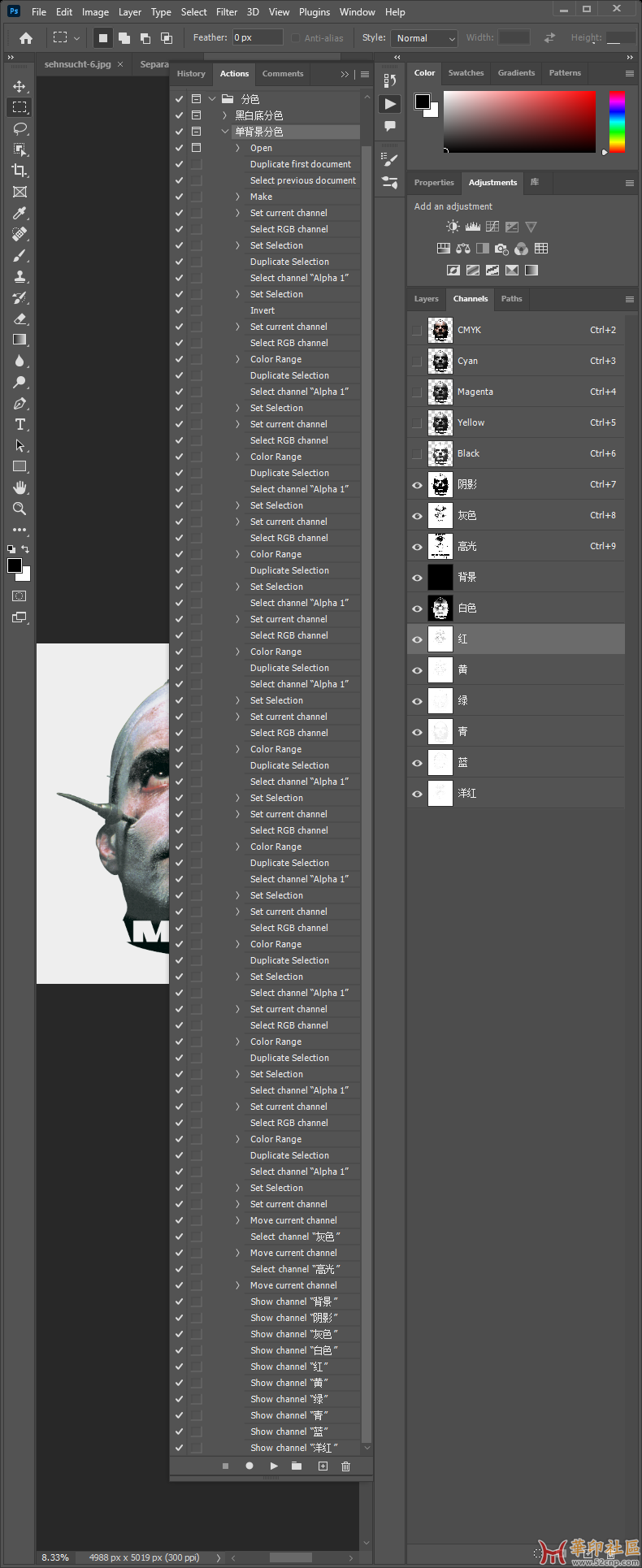Collapse the 单背景分色 action
642x1568 pixels.
[225, 132]
